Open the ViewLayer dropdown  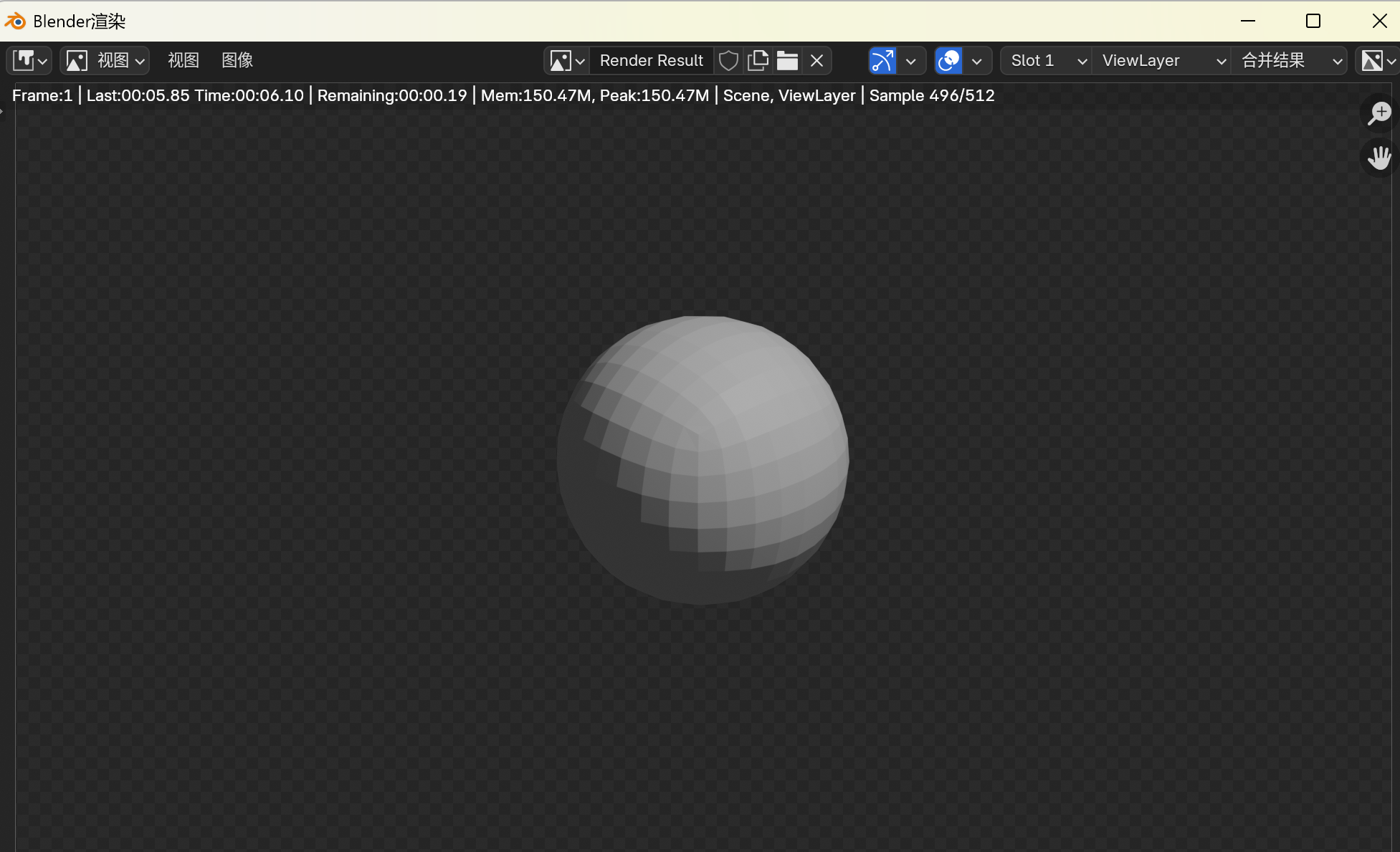tap(1162, 61)
